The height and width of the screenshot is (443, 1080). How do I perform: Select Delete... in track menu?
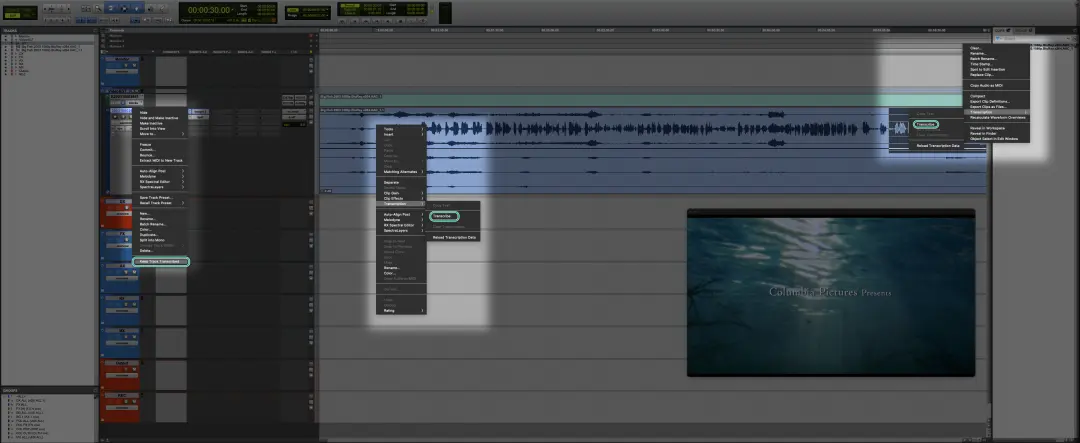click(x=159, y=251)
